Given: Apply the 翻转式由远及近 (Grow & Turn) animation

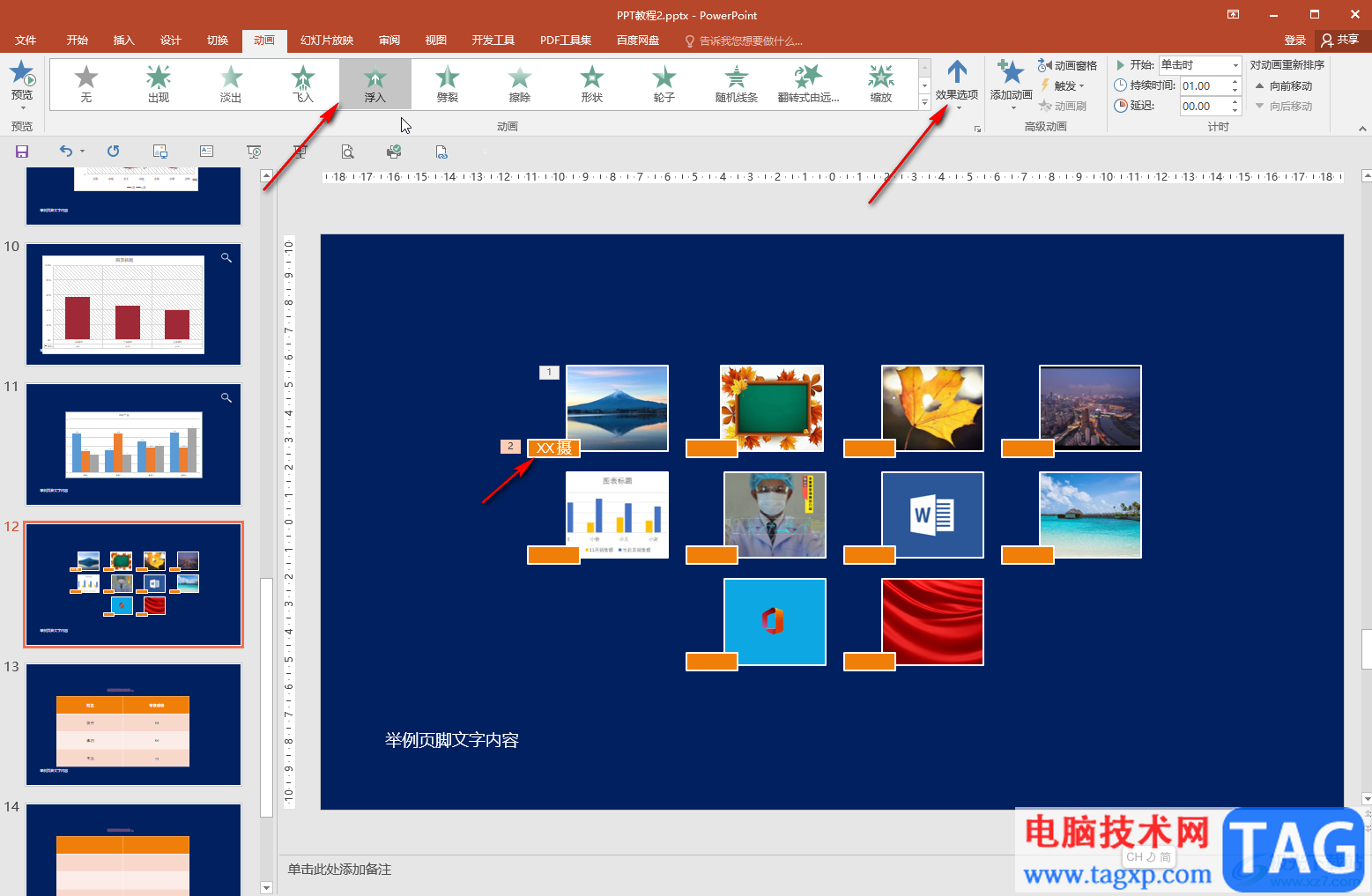Looking at the screenshot, I should point(809,85).
